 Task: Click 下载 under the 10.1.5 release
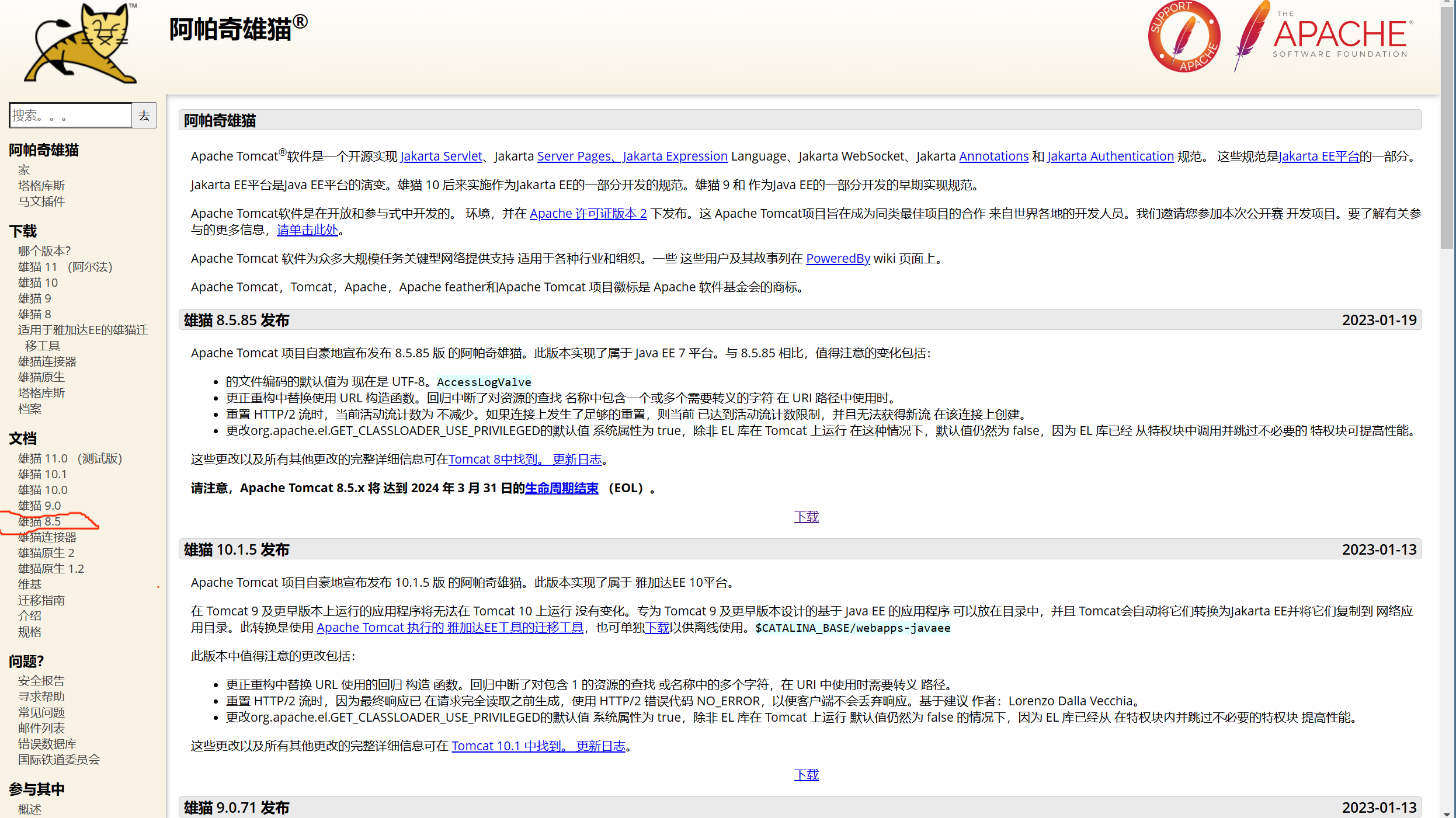tap(806, 775)
